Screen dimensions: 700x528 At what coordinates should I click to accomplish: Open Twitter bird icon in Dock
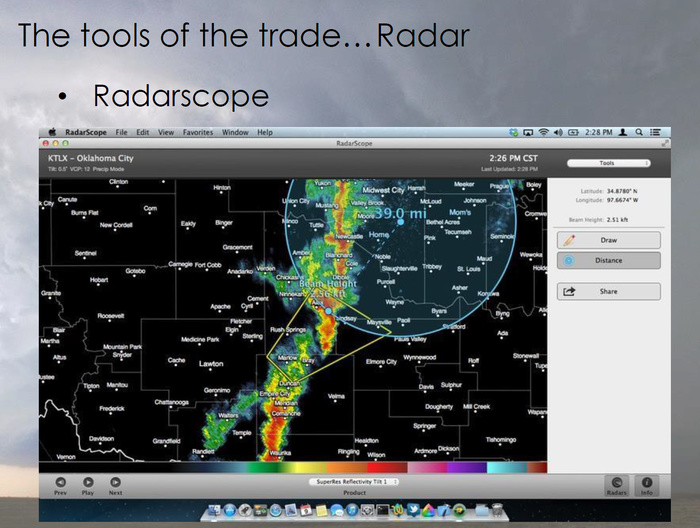coord(413,510)
